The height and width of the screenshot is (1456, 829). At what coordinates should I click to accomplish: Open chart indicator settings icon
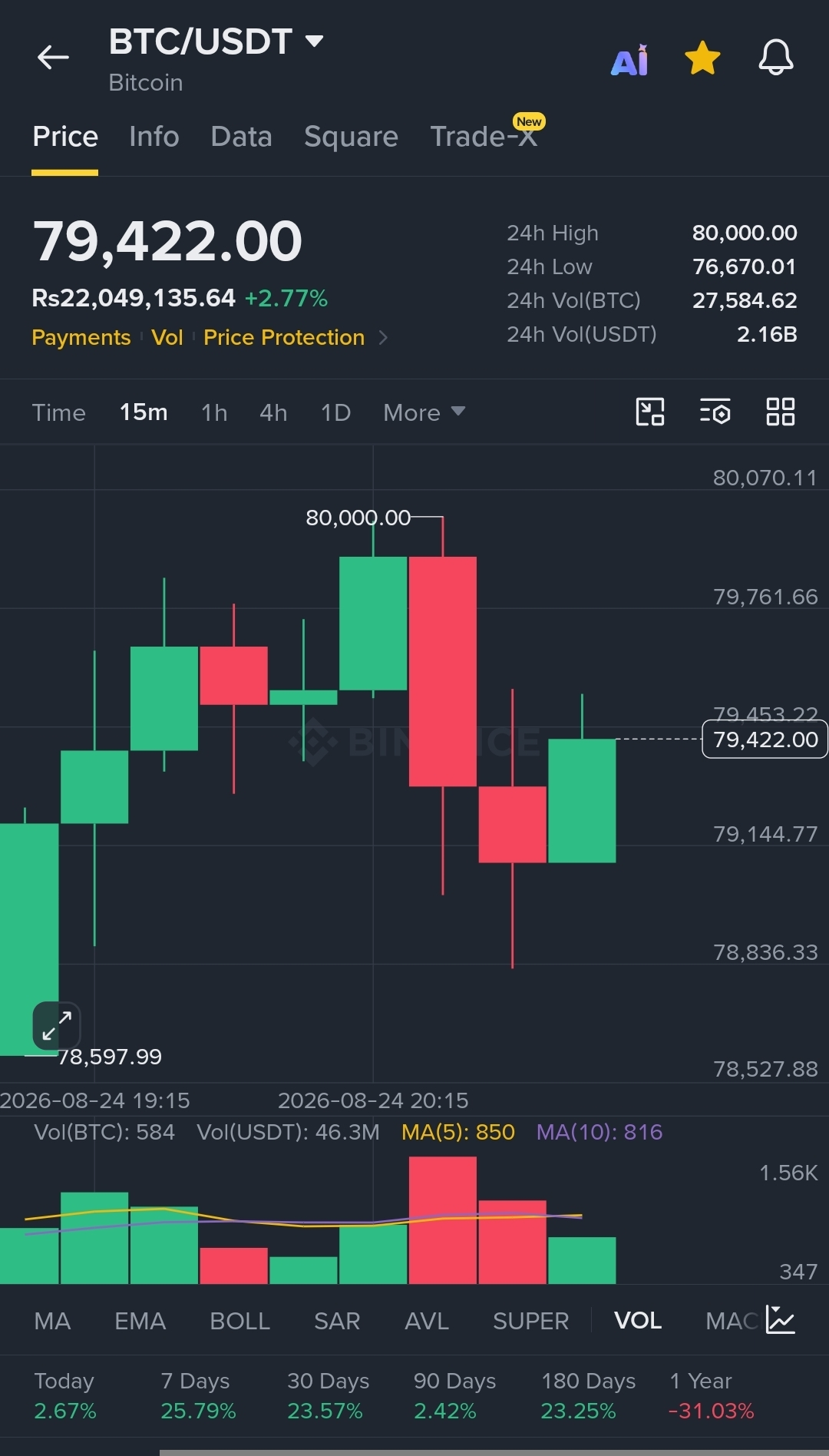715,412
